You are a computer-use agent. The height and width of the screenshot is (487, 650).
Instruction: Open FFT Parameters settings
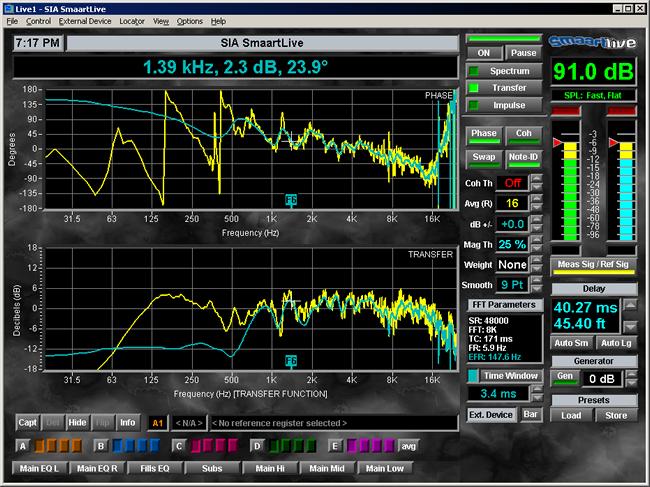[x=504, y=305]
